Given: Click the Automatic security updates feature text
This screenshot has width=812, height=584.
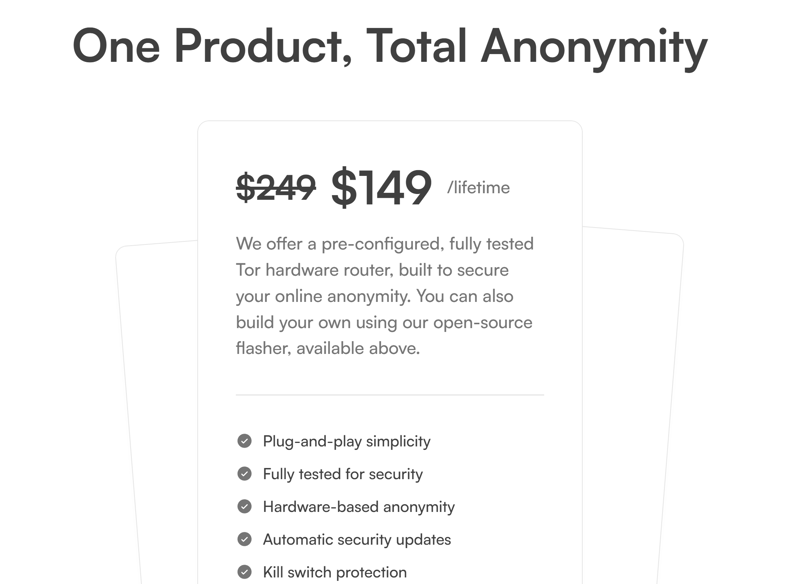Looking at the screenshot, I should click(357, 539).
